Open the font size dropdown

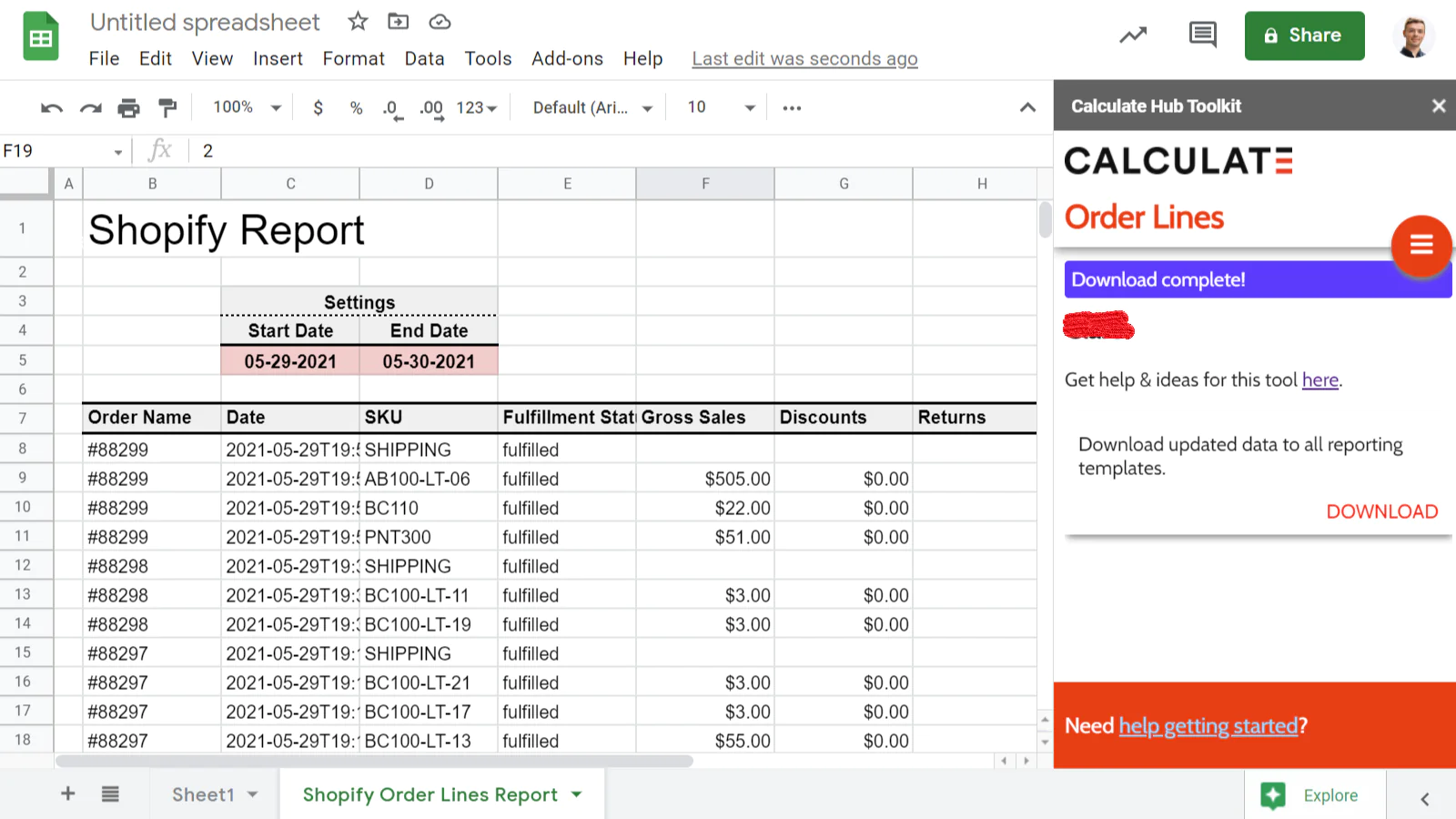pyautogui.click(x=722, y=107)
